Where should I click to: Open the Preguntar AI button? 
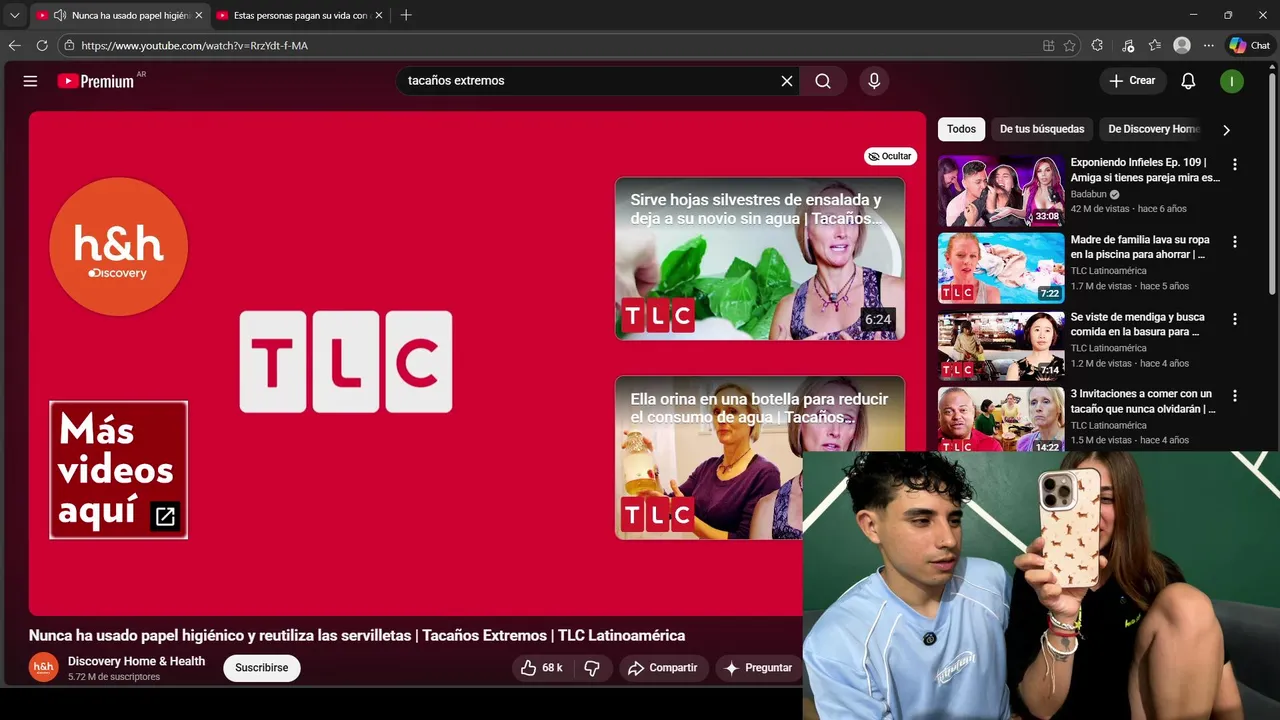point(758,668)
